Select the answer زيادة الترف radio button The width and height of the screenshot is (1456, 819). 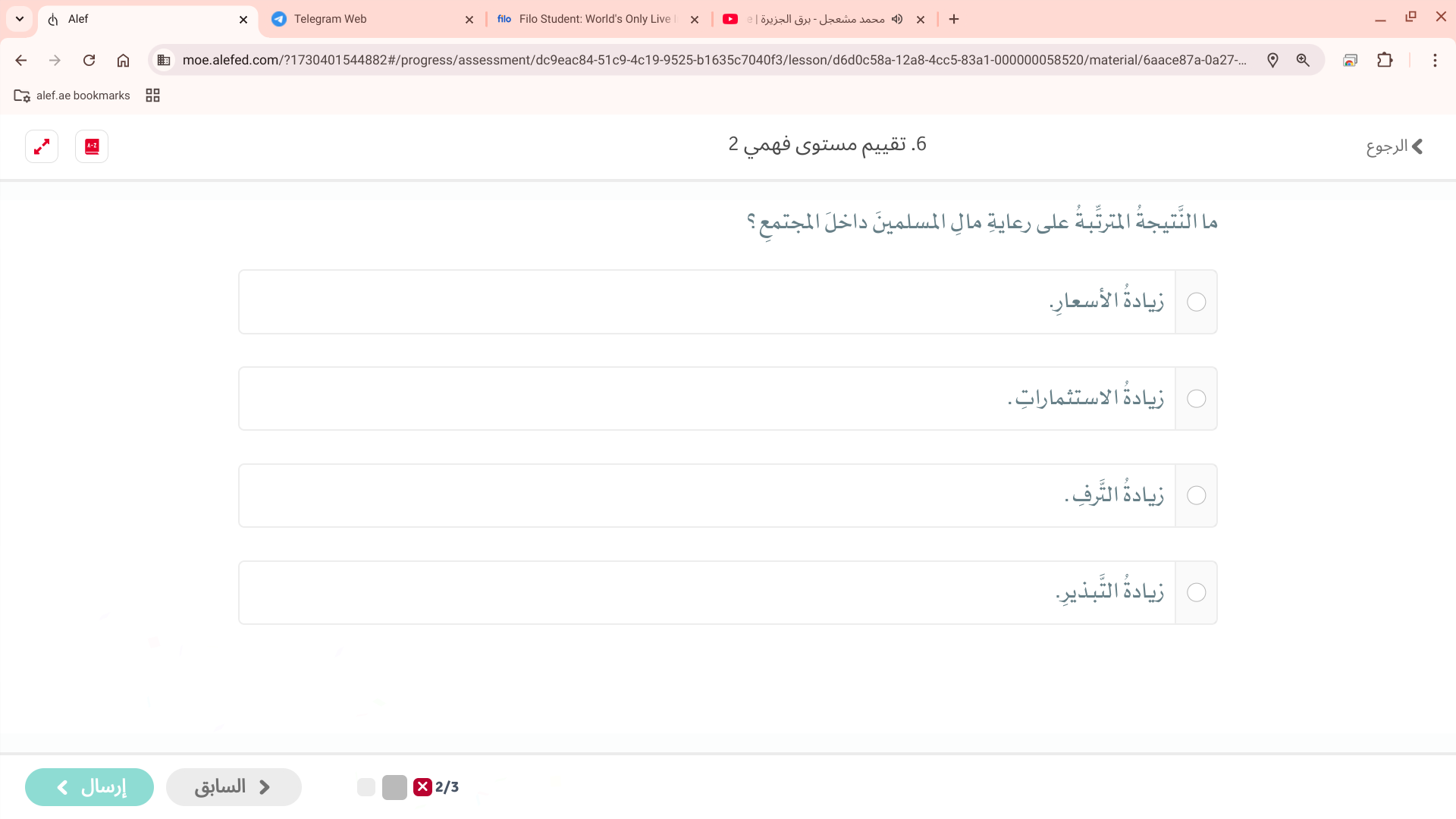click(1196, 496)
